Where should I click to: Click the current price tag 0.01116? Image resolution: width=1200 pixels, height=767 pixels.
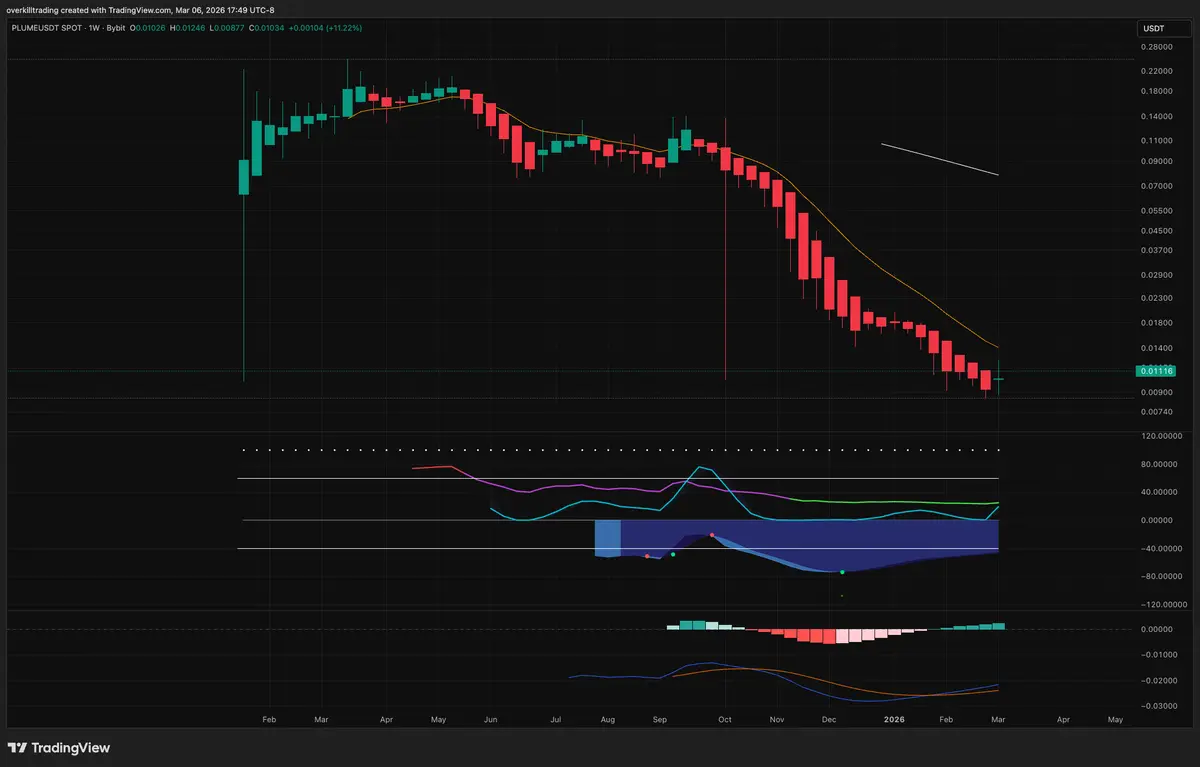1156,371
